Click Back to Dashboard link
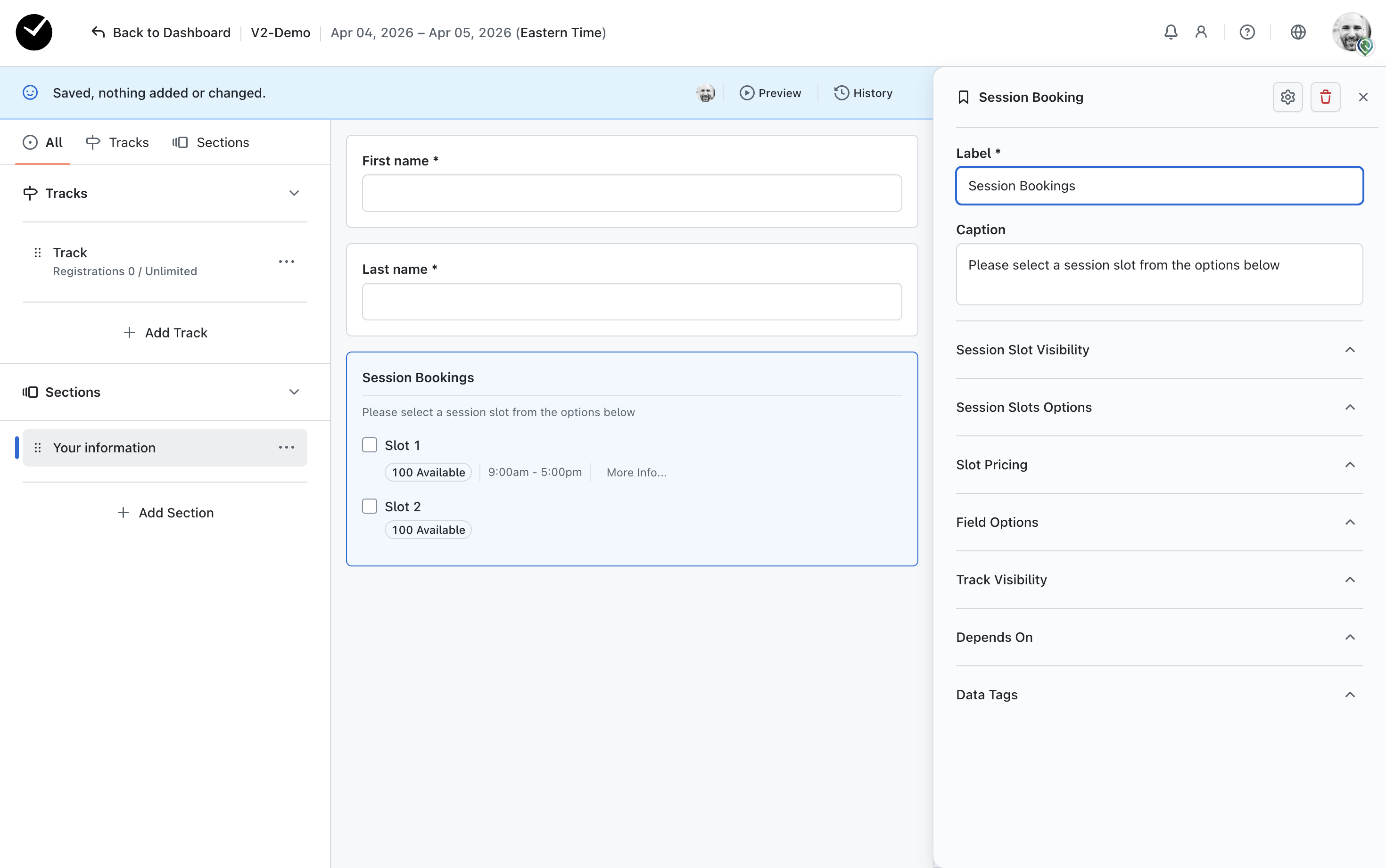The height and width of the screenshot is (868, 1386). tap(161, 32)
